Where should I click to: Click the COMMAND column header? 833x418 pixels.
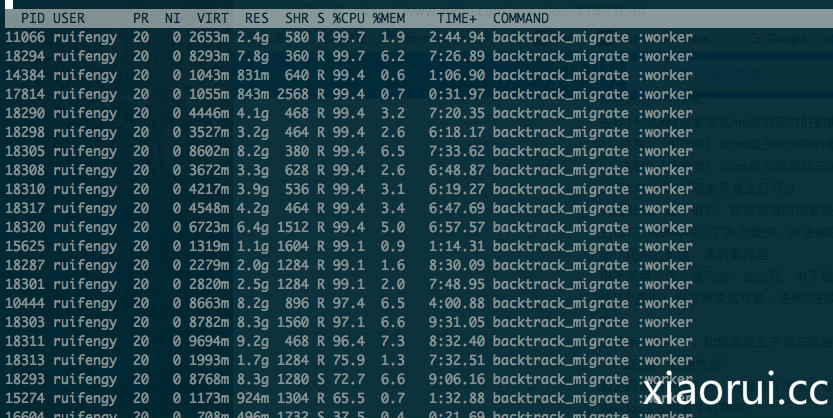pyautogui.click(x=520, y=18)
